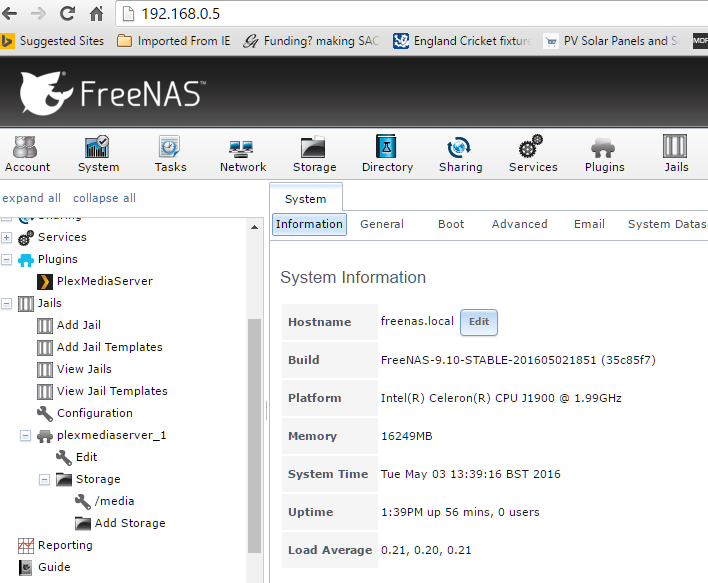Image resolution: width=708 pixels, height=583 pixels.
Task: Collapse the Storage node under plexmediaserver_1
Action: 44,480
